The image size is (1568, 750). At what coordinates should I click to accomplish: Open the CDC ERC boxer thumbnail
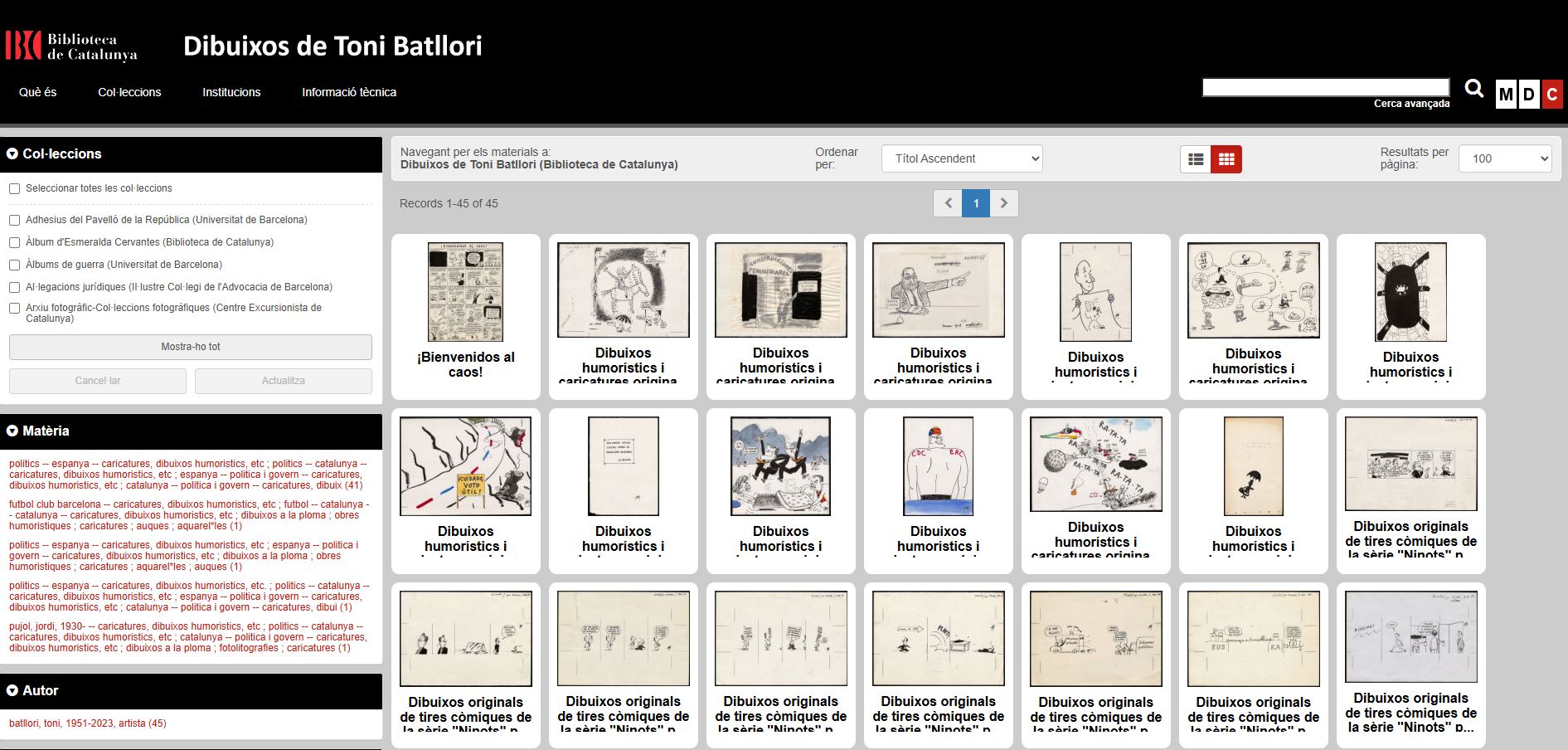[x=938, y=466]
